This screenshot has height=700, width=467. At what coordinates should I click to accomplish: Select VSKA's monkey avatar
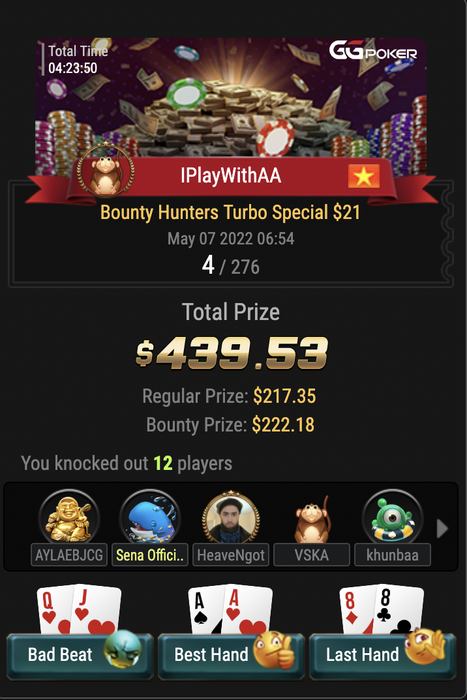tap(312, 519)
